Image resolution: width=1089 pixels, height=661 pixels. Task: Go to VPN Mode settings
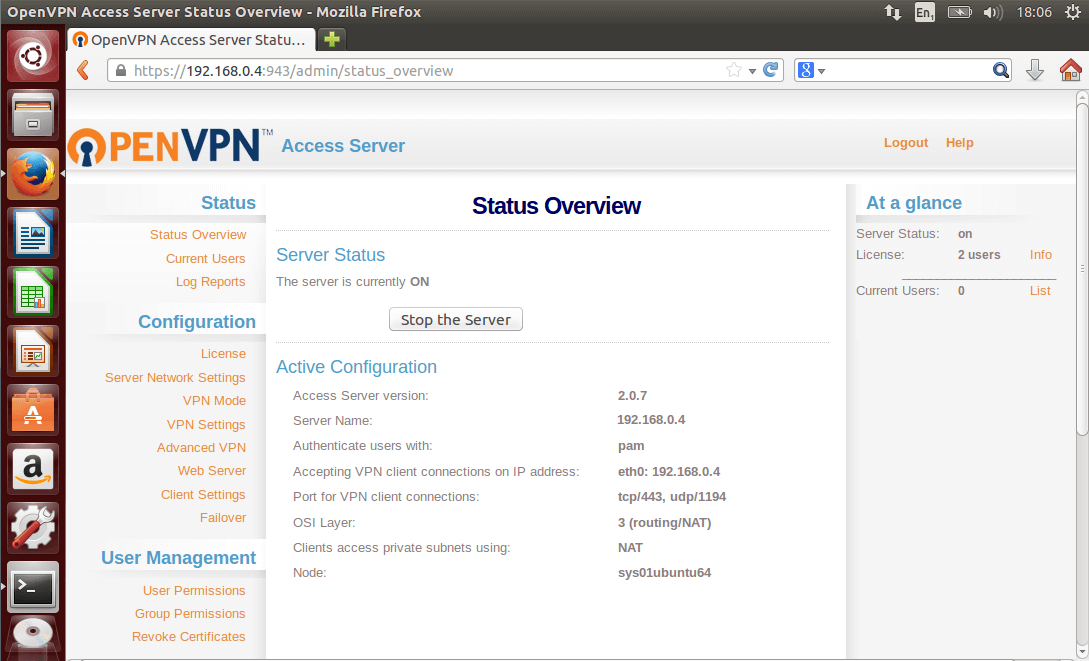[x=215, y=401]
